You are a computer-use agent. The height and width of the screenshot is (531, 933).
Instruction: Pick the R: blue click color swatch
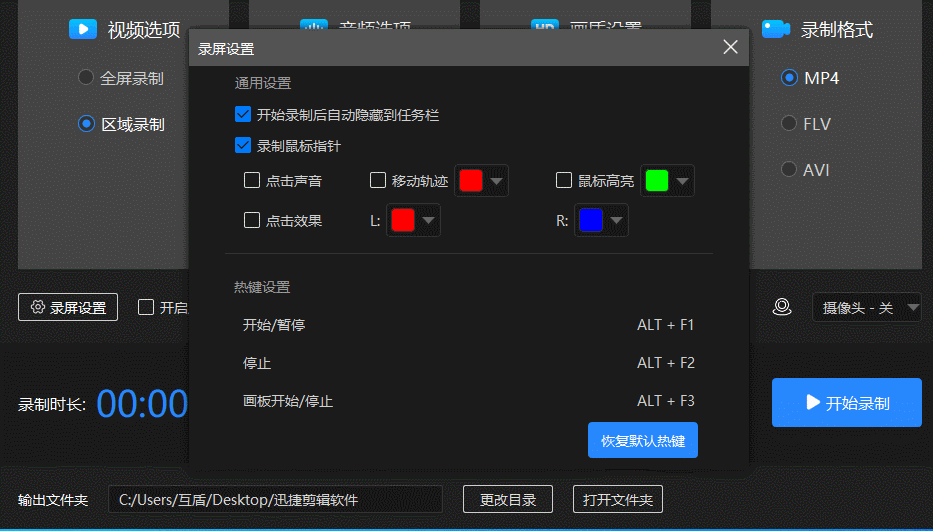[591, 220]
